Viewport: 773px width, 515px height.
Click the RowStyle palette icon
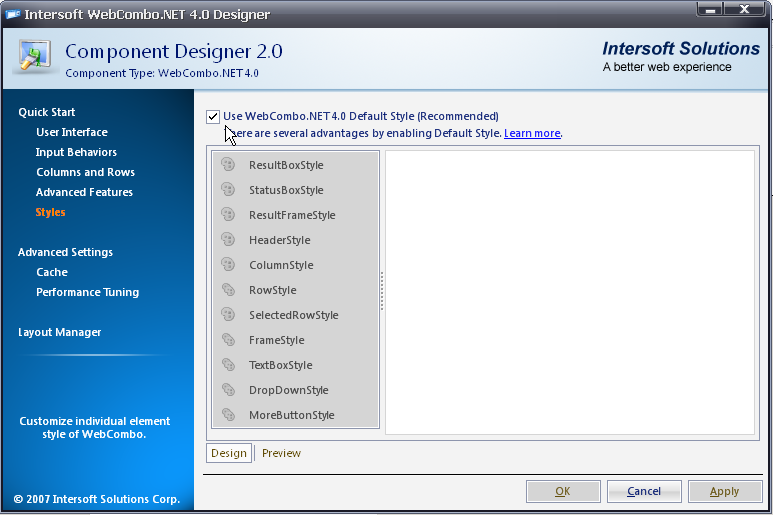228,289
